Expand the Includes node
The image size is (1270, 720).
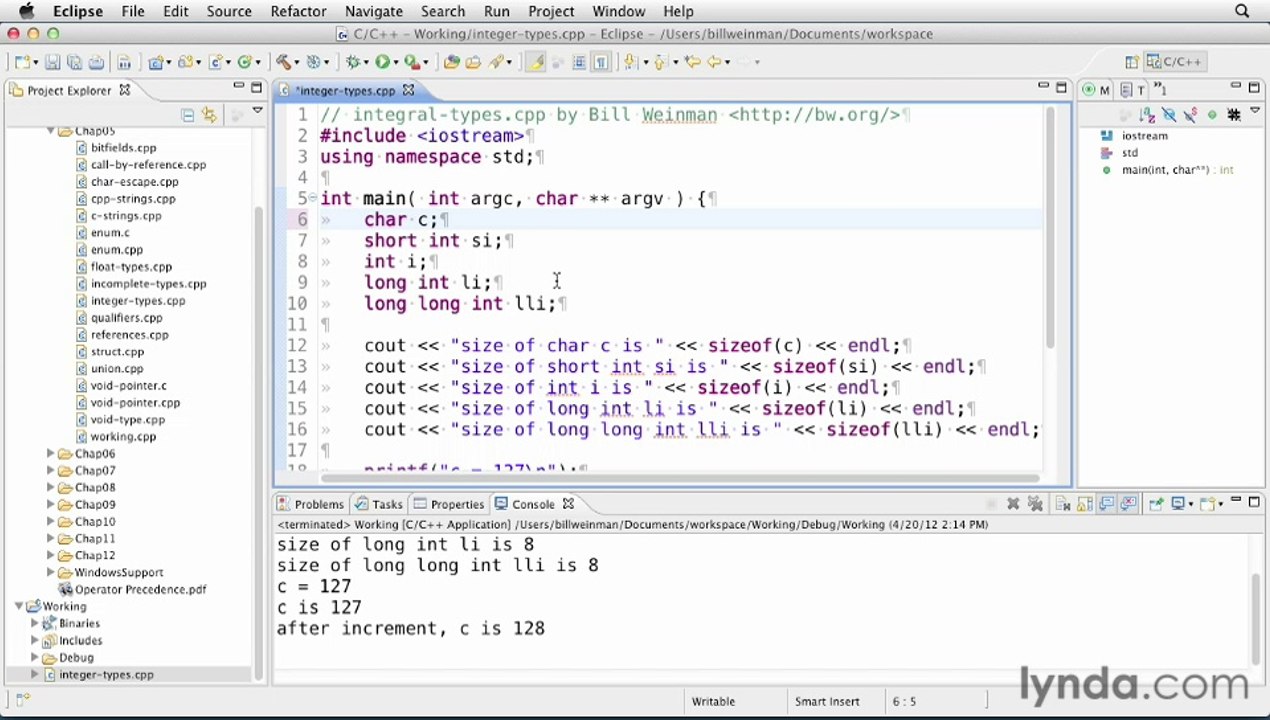point(35,641)
